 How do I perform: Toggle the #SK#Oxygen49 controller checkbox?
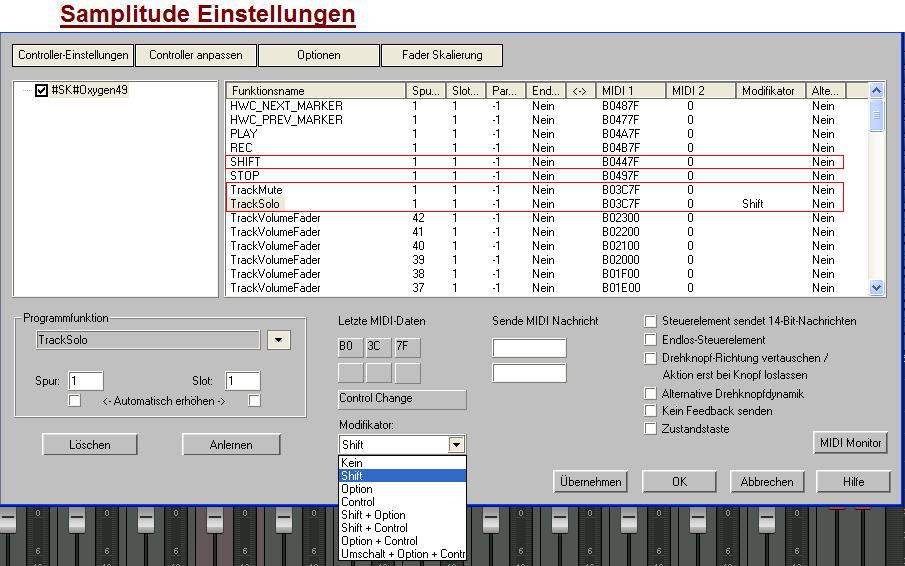(x=41, y=90)
